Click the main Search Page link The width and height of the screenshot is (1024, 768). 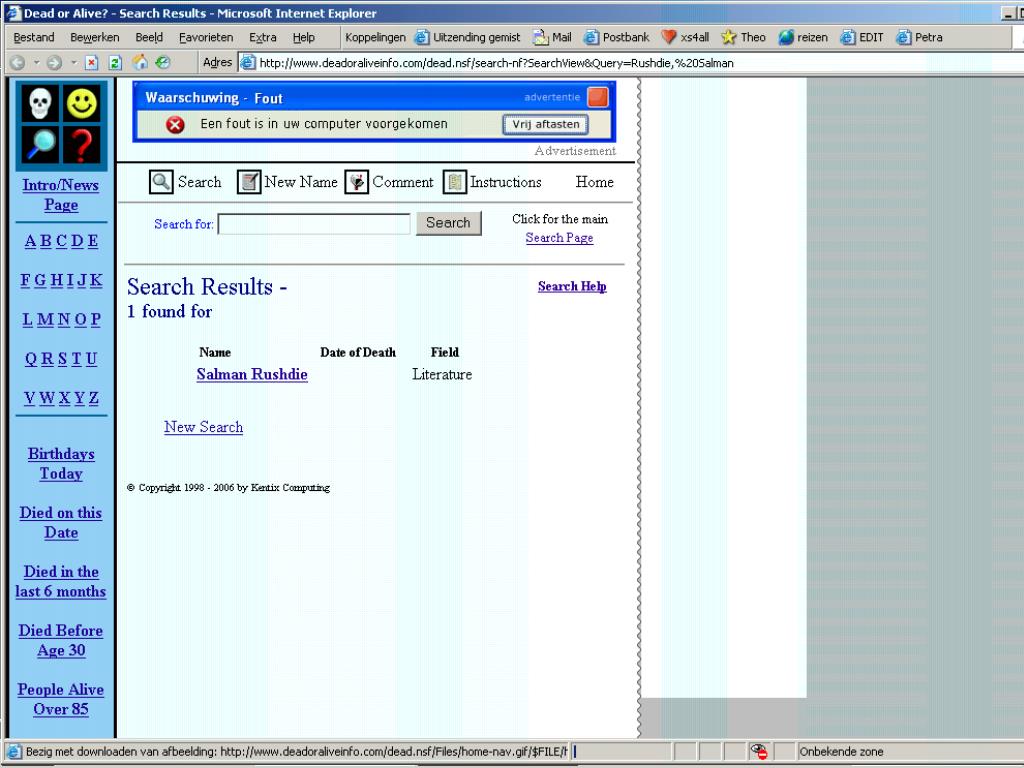click(559, 238)
